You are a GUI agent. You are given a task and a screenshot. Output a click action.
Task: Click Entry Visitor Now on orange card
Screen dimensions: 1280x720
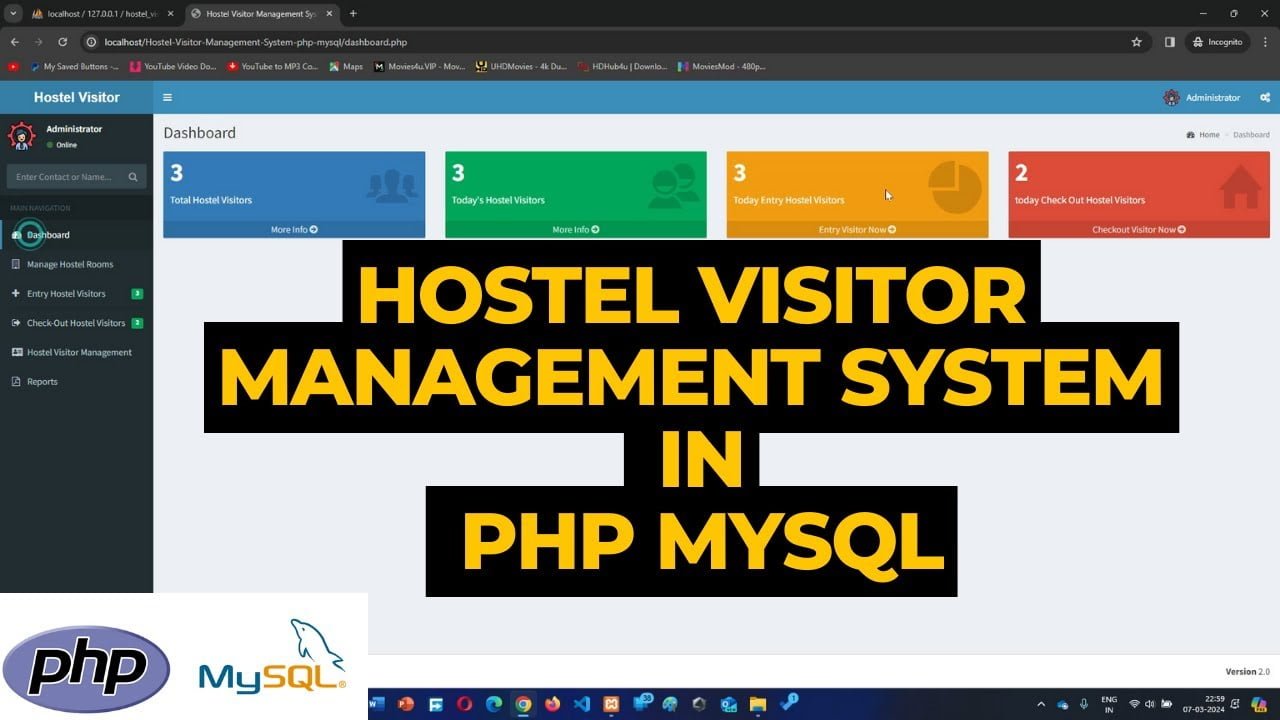pyautogui.click(x=857, y=230)
